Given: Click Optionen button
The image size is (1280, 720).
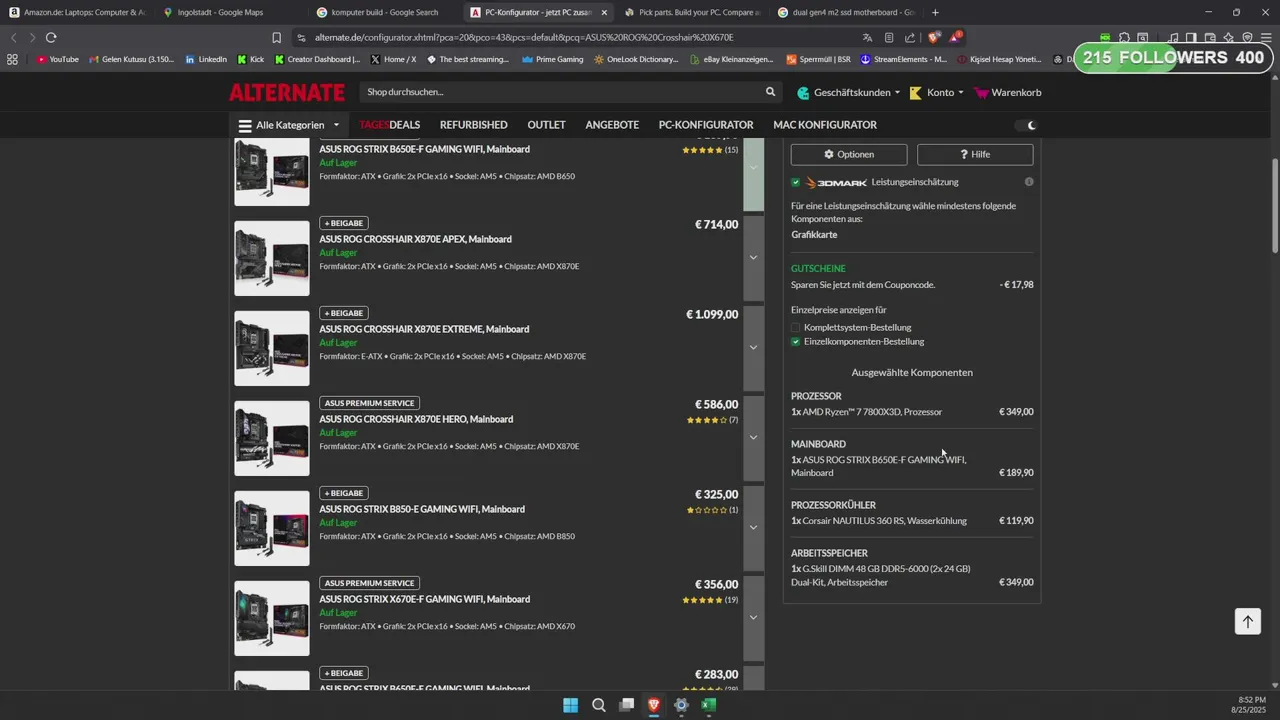Looking at the screenshot, I should [x=849, y=154].
